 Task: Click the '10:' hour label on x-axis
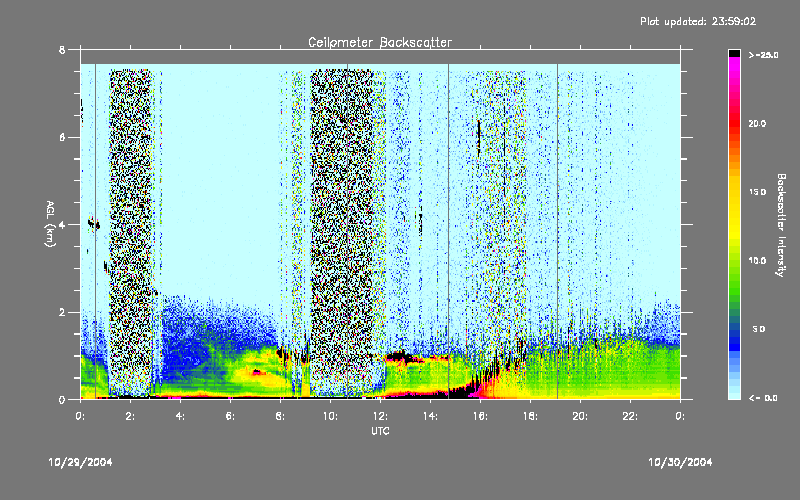pos(330,416)
